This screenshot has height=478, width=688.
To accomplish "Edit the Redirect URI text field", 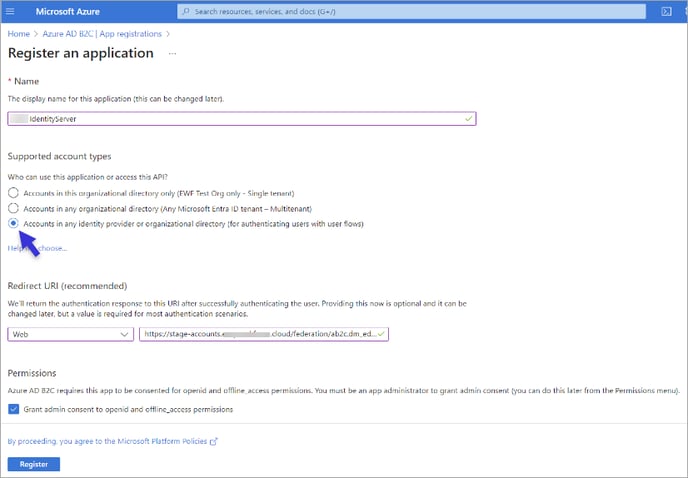I will click(264, 334).
